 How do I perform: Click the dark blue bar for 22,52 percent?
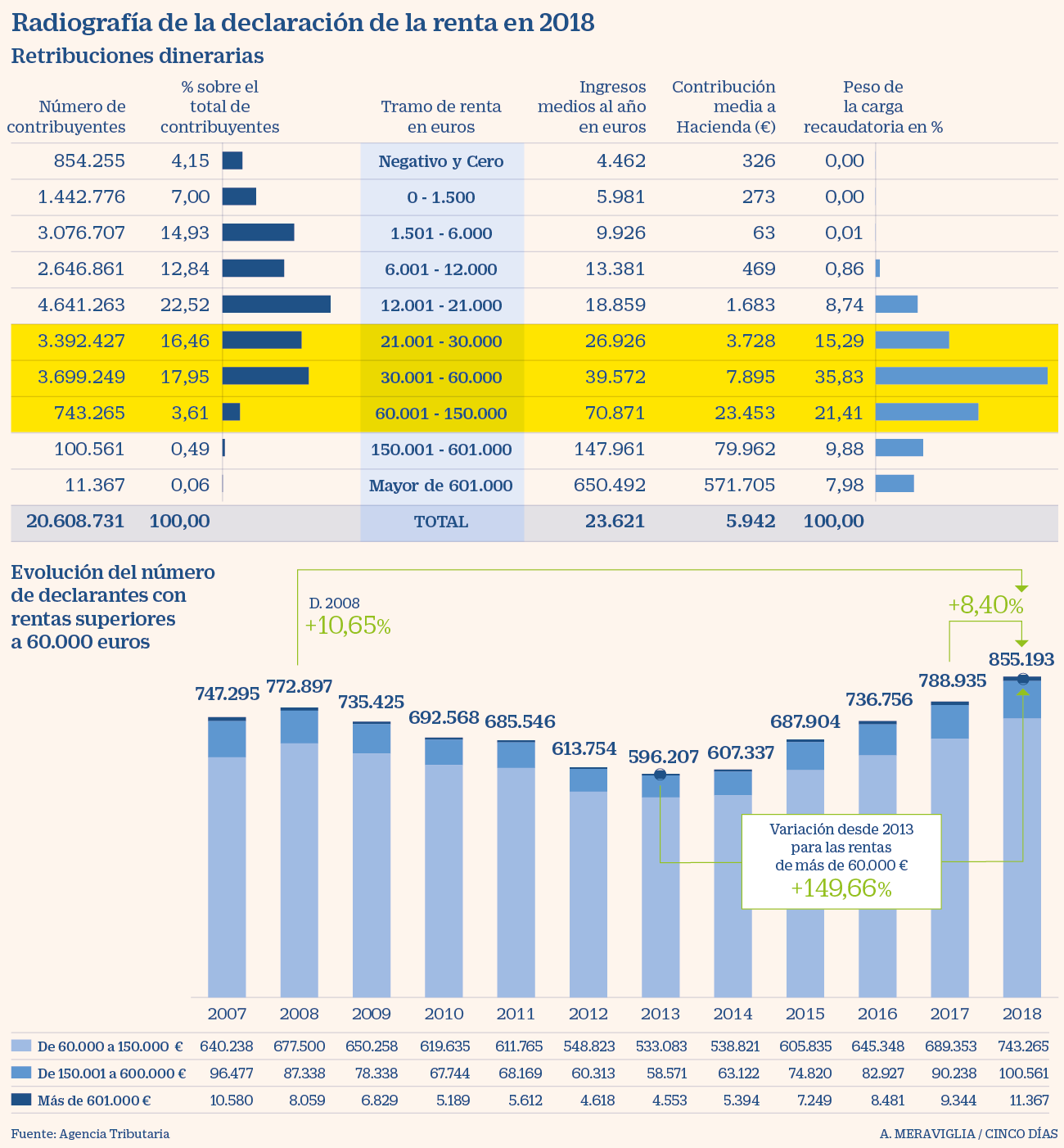pos(277,305)
